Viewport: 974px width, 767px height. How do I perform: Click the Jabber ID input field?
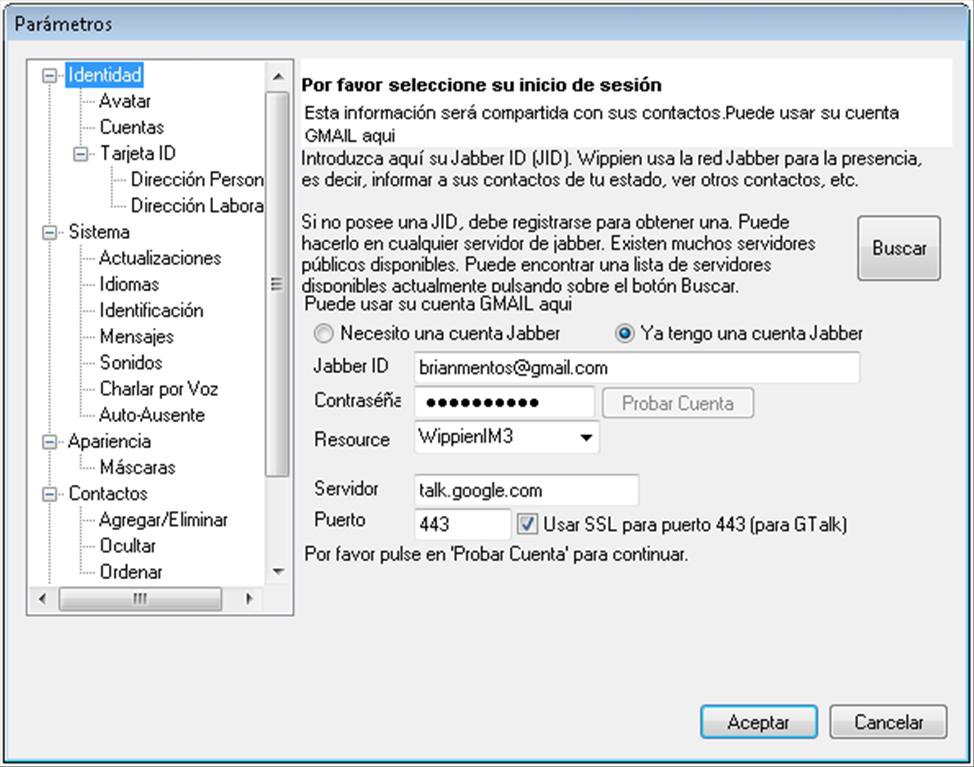[637, 368]
